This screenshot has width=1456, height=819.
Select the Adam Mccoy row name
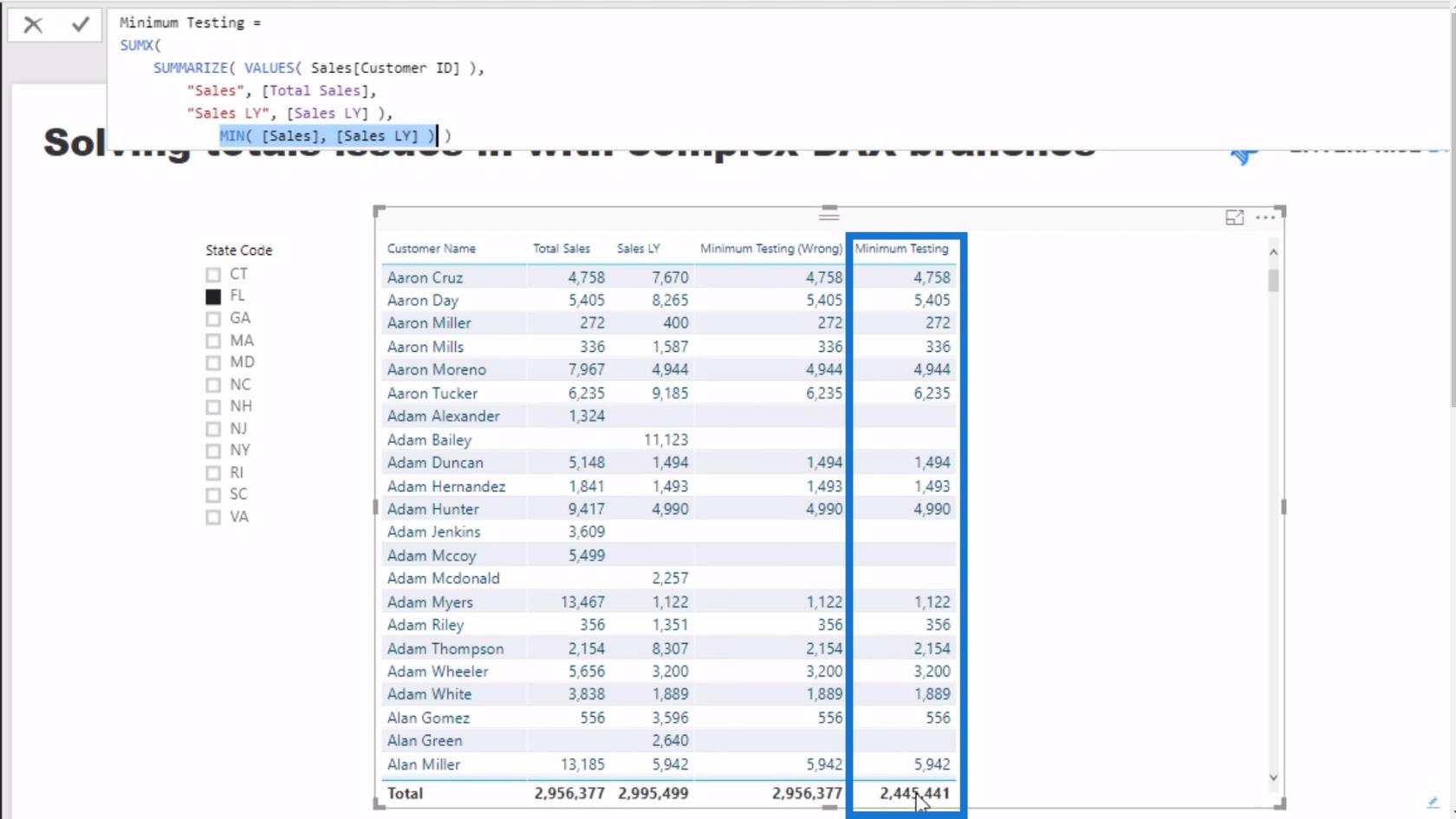[x=432, y=556]
